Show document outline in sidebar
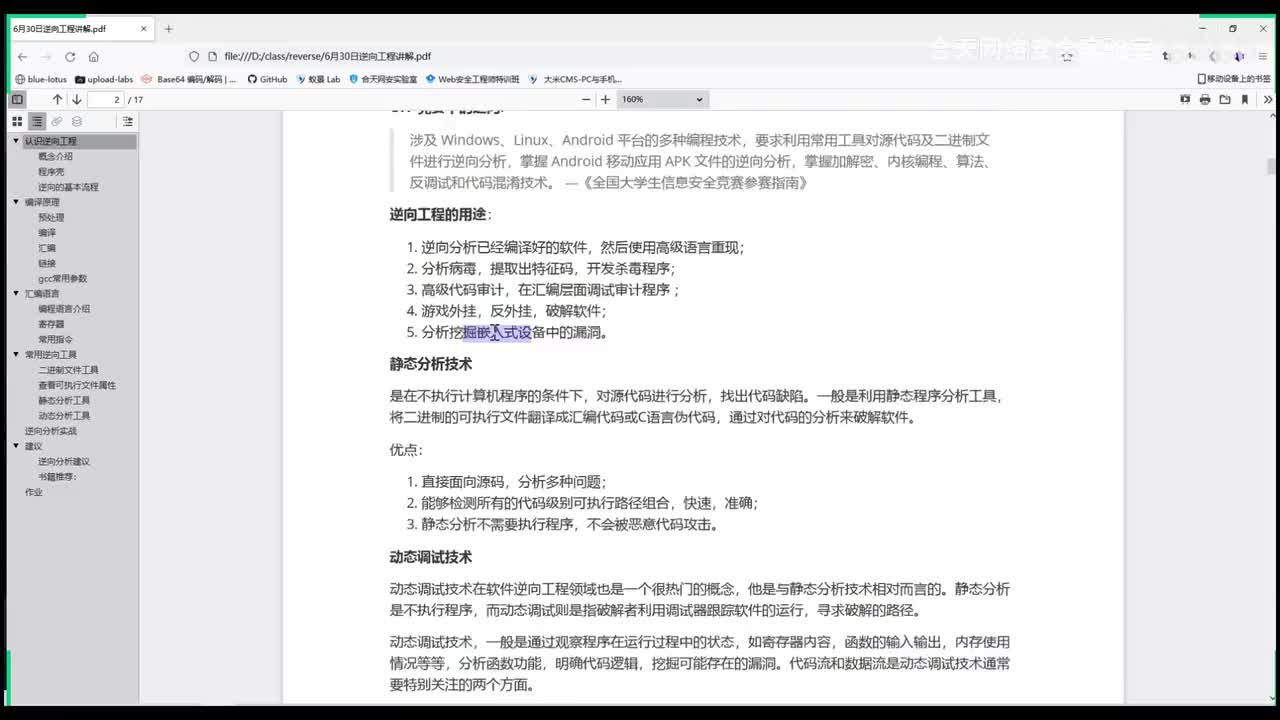 37,121
